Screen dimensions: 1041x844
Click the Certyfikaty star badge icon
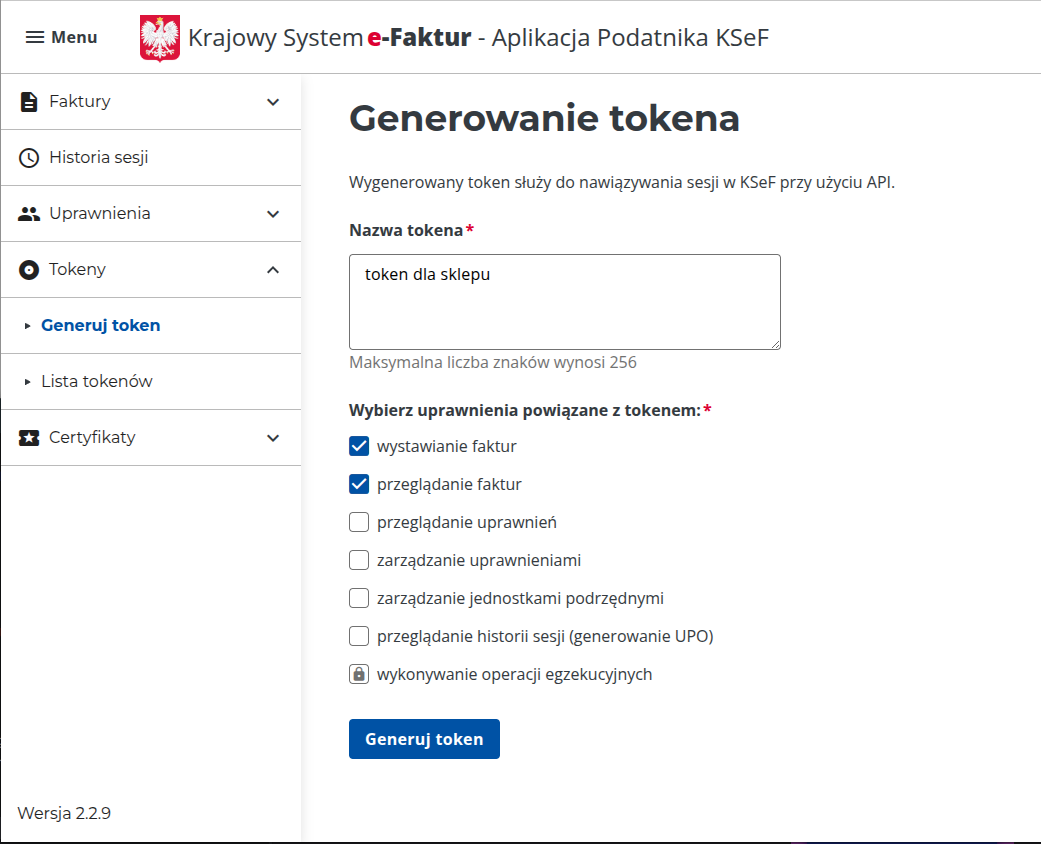pos(29,438)
